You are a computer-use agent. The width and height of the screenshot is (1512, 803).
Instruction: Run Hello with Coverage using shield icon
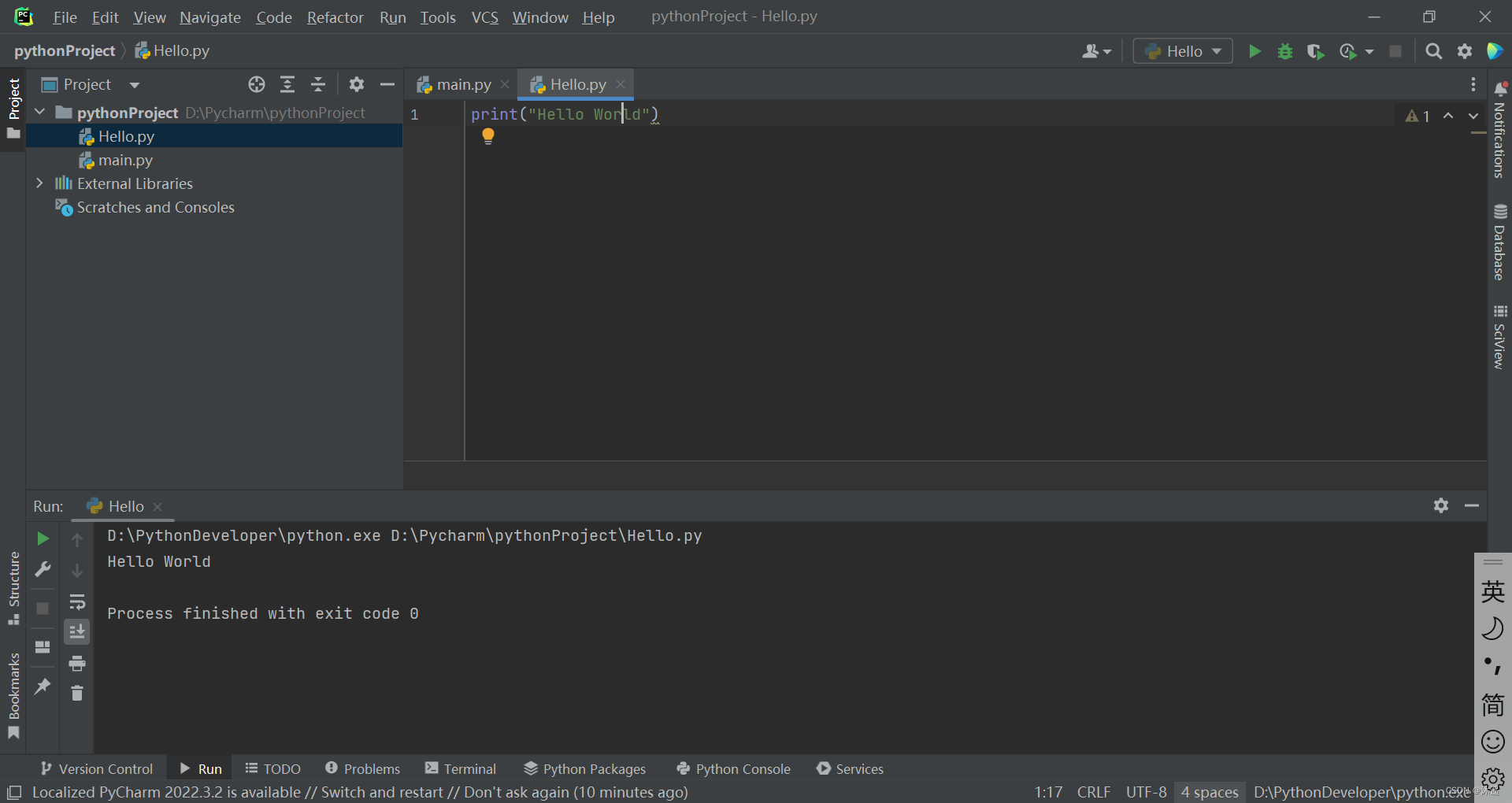click(x=1315, y=50)
